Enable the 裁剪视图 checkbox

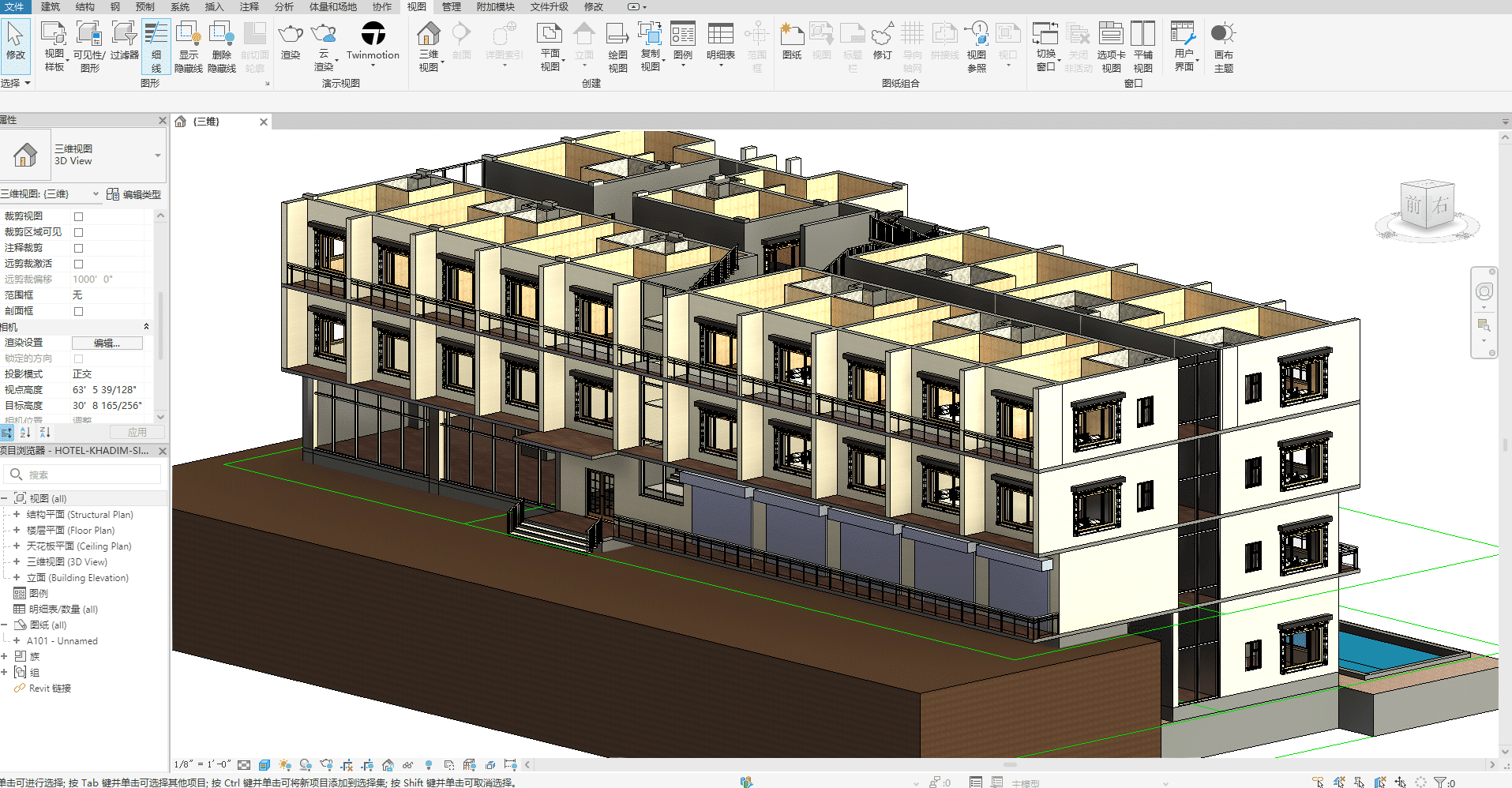[x=78, y=216]
